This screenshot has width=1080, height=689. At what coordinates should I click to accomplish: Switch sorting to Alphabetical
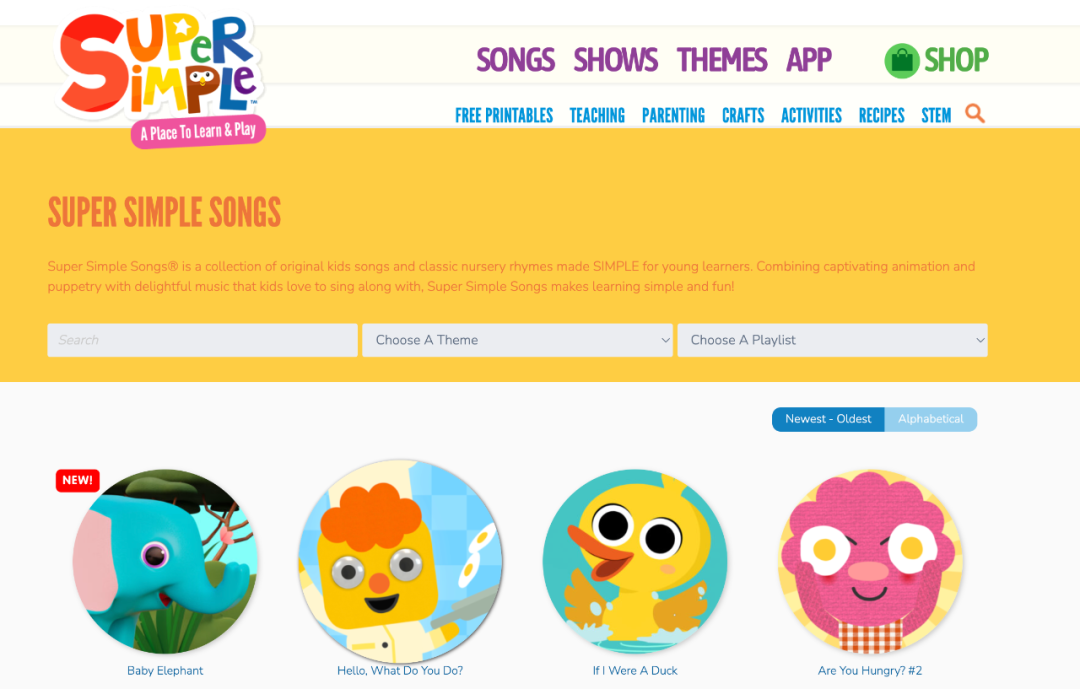pos(931,419)
